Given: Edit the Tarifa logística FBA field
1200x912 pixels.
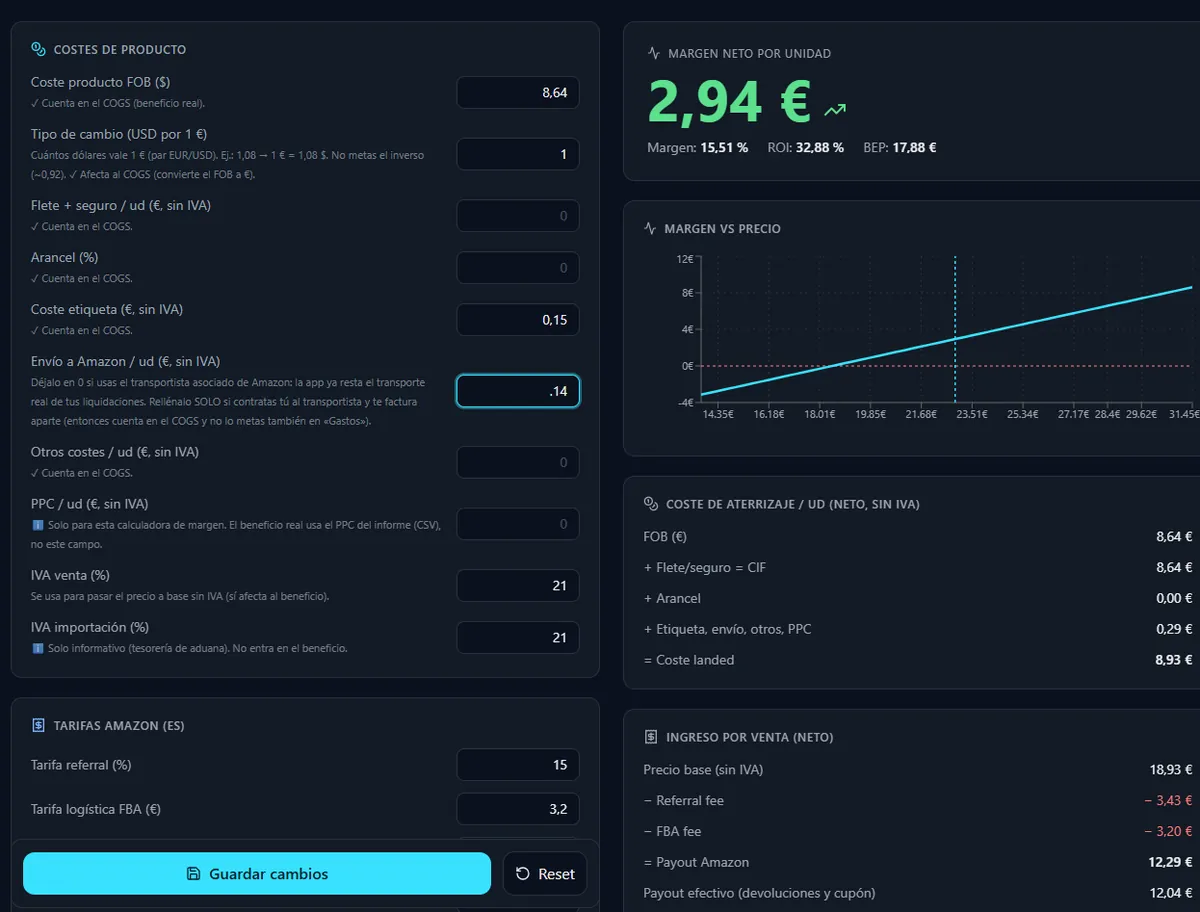Looking at the screenshot, I should coord(518,809).
